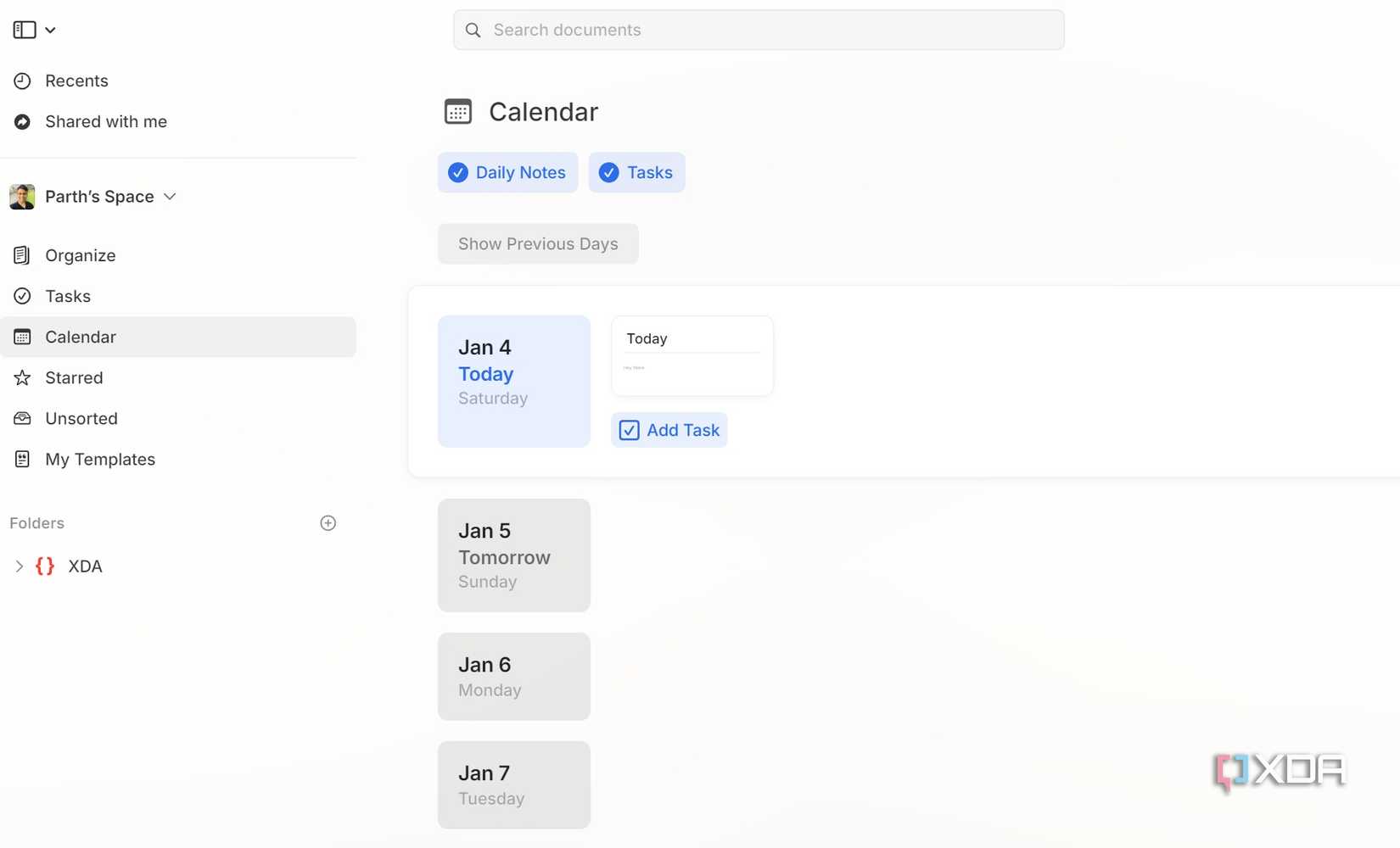Select the Organize document icon
Viewport: 1400px width, 848px height.
pos(22,254)
